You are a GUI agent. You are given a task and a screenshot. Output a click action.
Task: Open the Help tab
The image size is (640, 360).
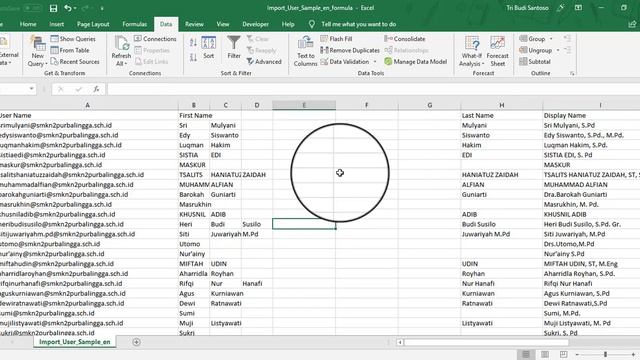tap(288, 24)
